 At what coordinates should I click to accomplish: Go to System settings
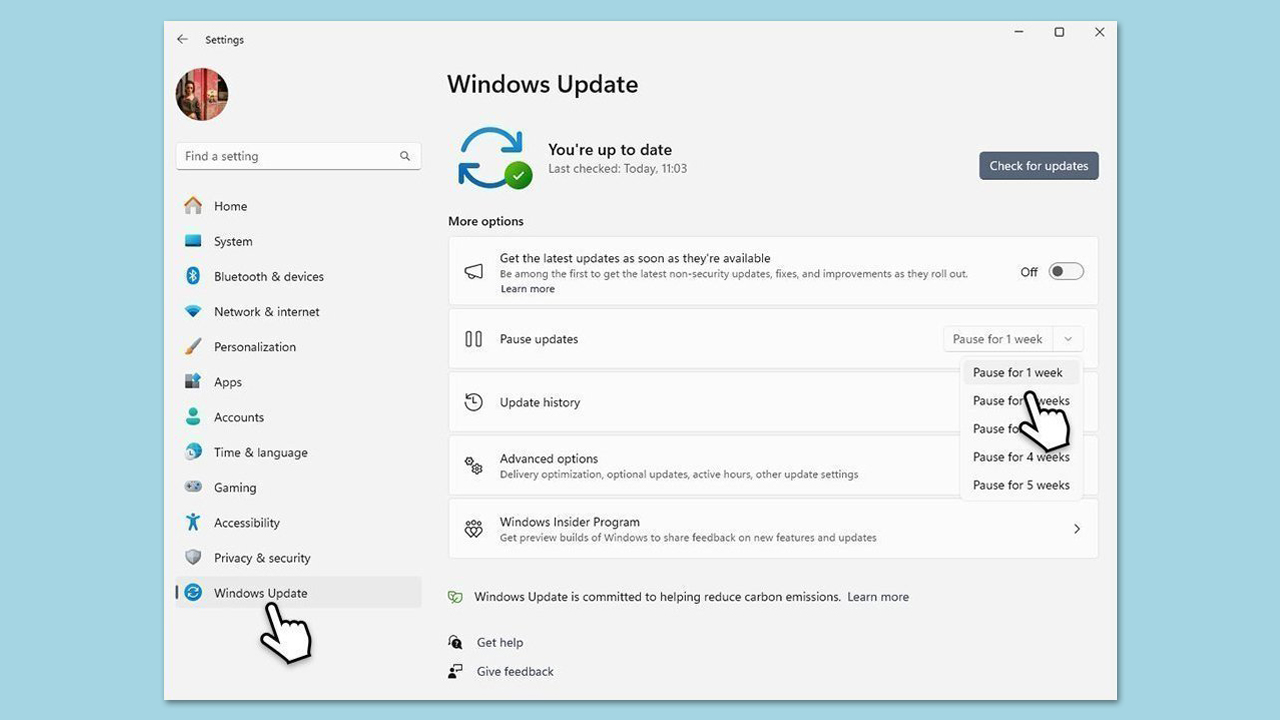[x=233, y=241]
